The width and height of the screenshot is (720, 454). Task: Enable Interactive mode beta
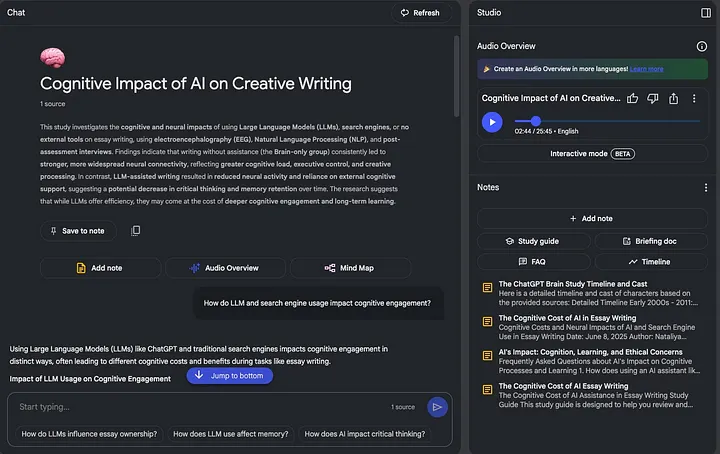pos(592,154)
